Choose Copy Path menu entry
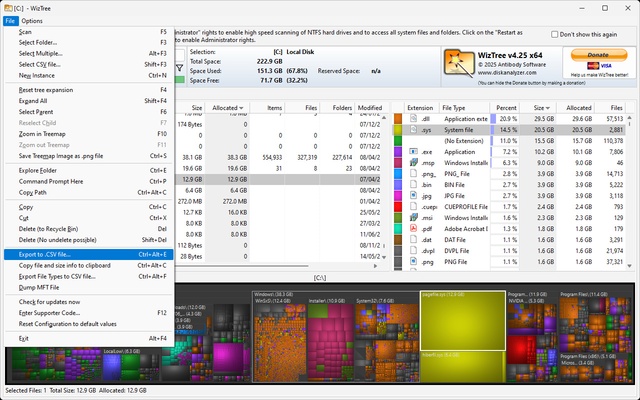The width and height of the screenshot is (640, 400). 89,193
